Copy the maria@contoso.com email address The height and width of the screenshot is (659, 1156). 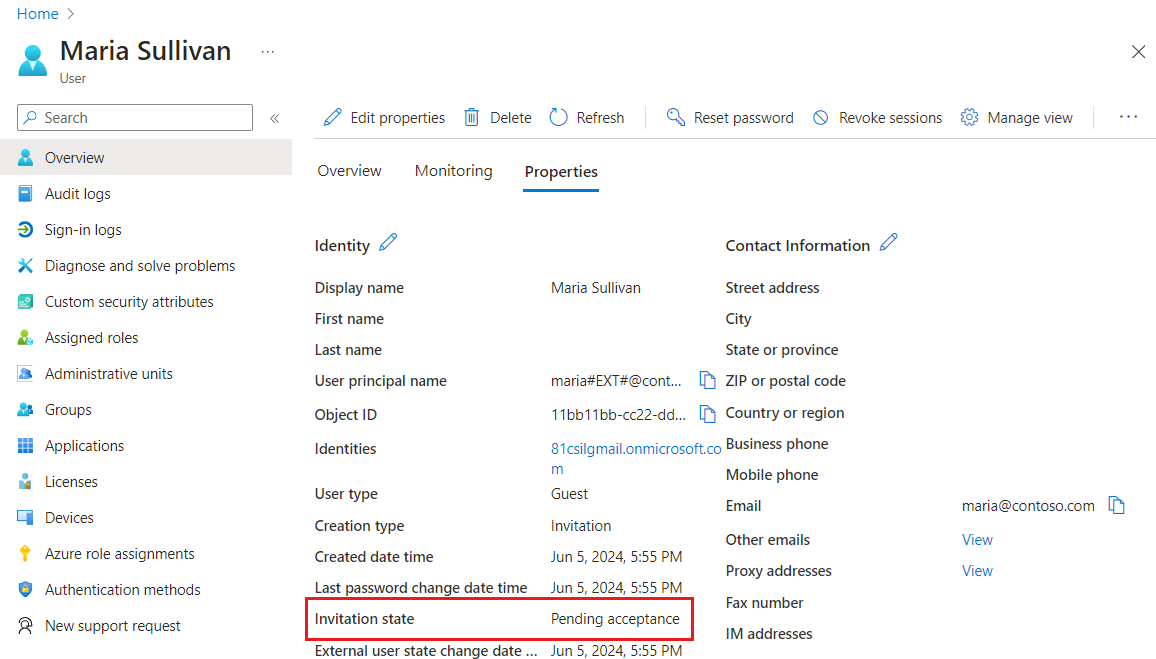click(1117, 505)
